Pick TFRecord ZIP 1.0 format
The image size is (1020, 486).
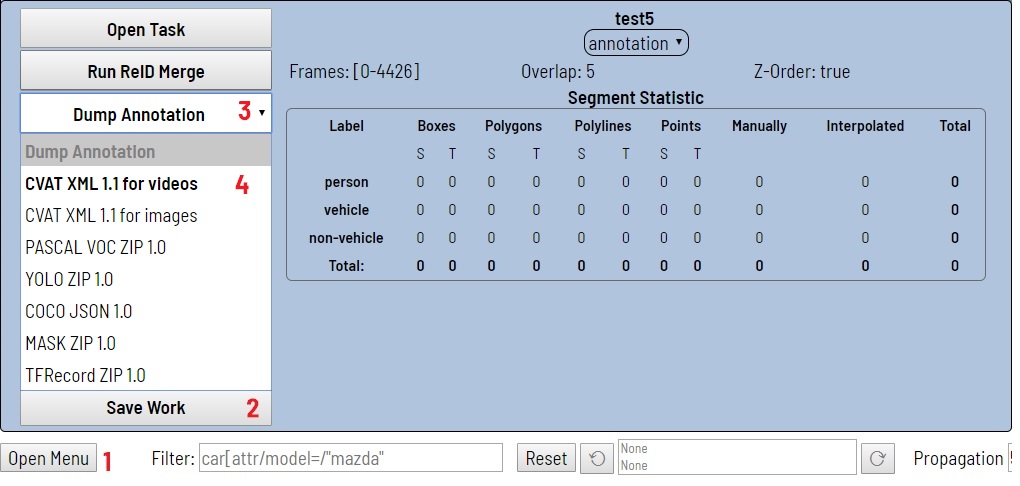[x=85, y=375]
